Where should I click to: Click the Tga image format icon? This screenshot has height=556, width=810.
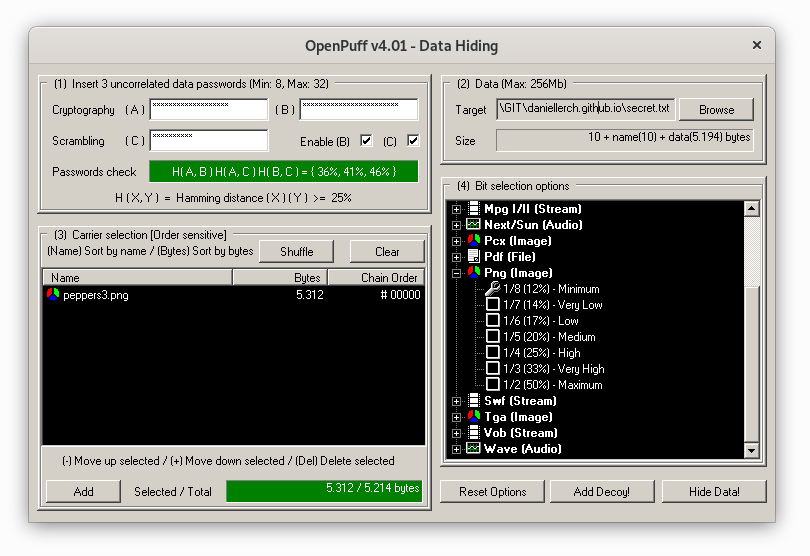pos(474,417)
